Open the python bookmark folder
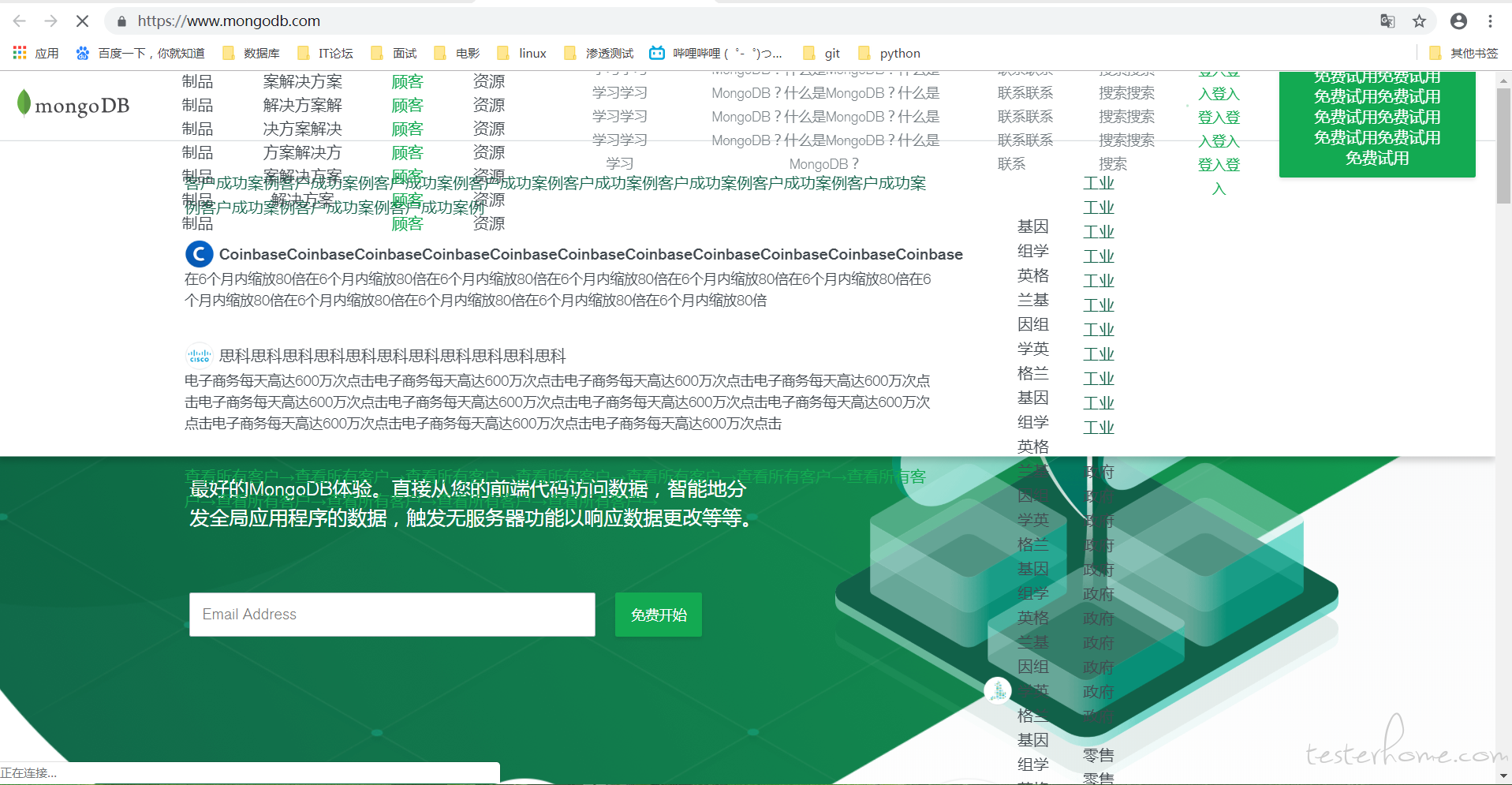Image resolution: width=1512 pixels, height=785 pixels. click(889, 53)
